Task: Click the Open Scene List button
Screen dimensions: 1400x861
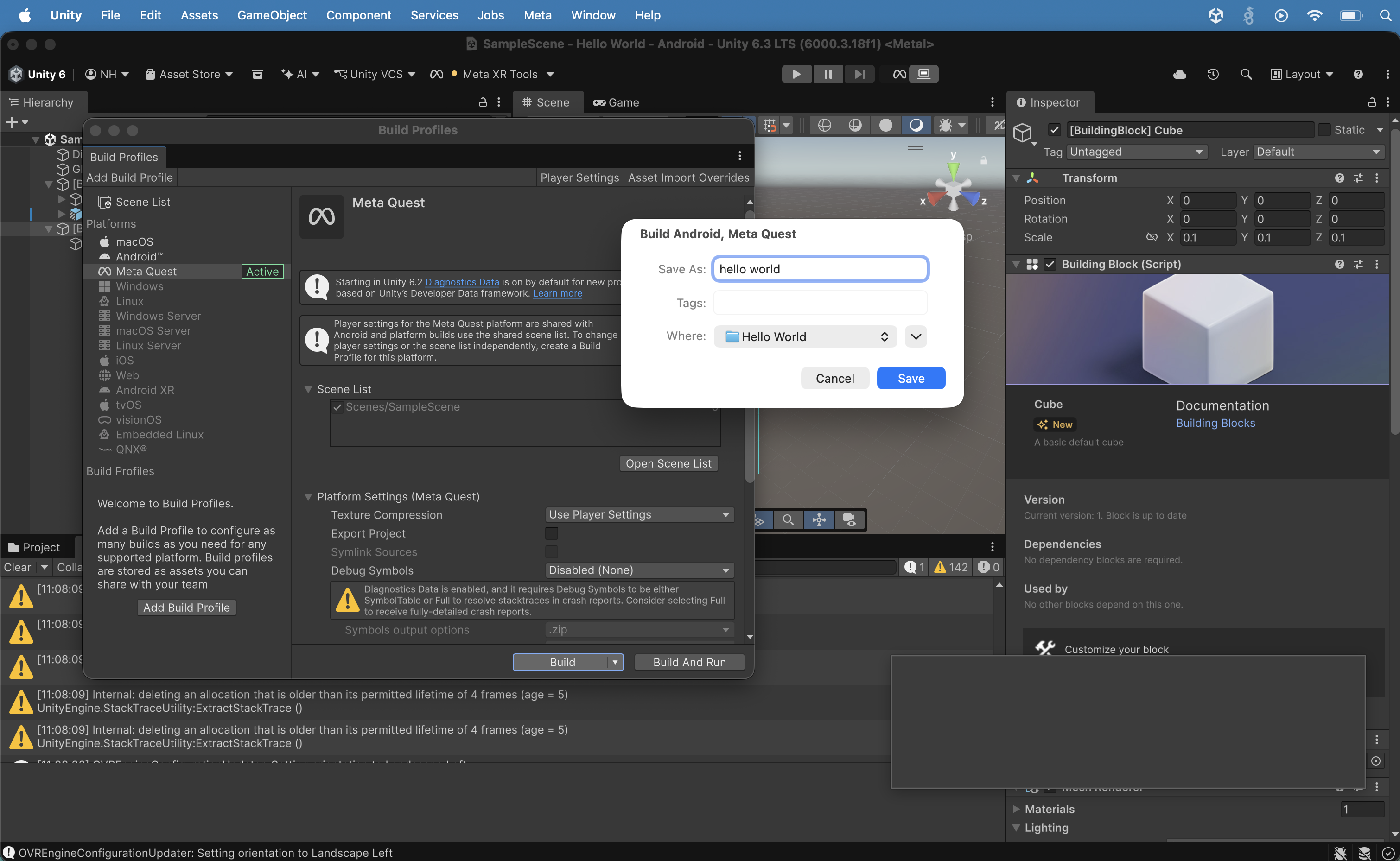Action: 668,463
